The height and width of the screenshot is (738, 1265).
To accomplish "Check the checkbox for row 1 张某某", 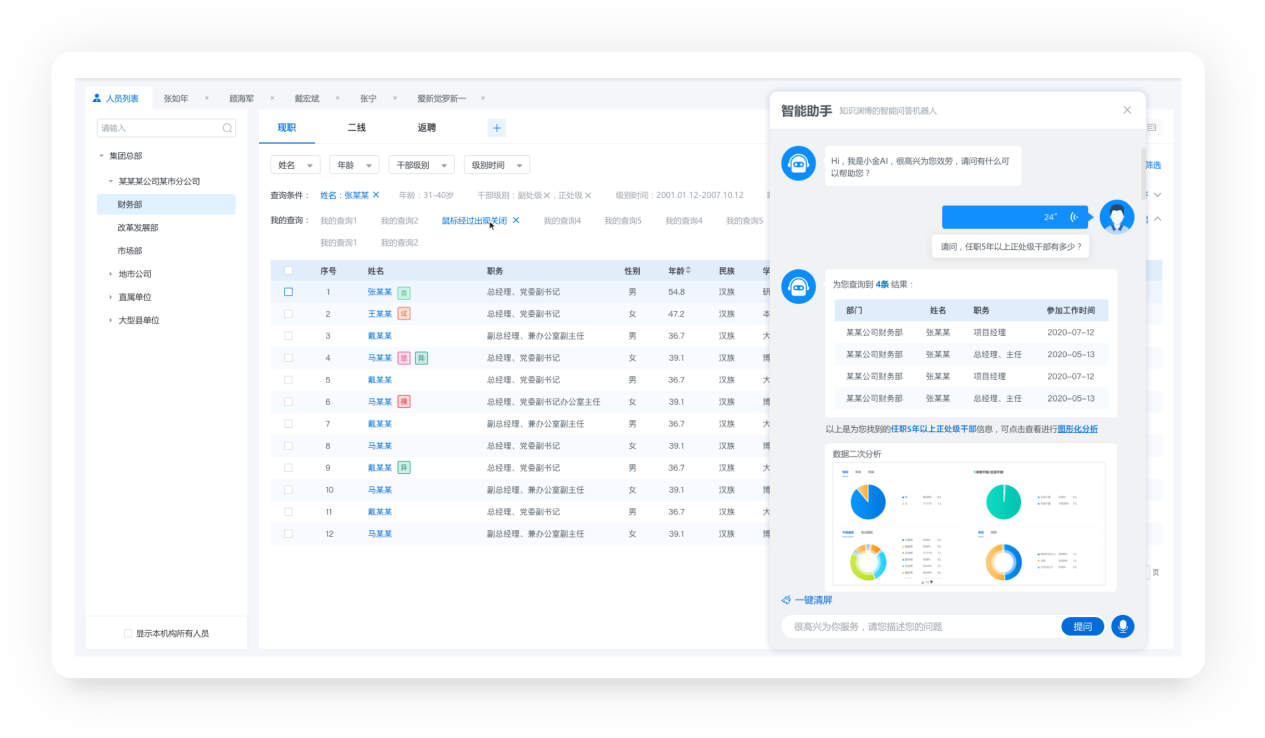I will tap(289, 292).
